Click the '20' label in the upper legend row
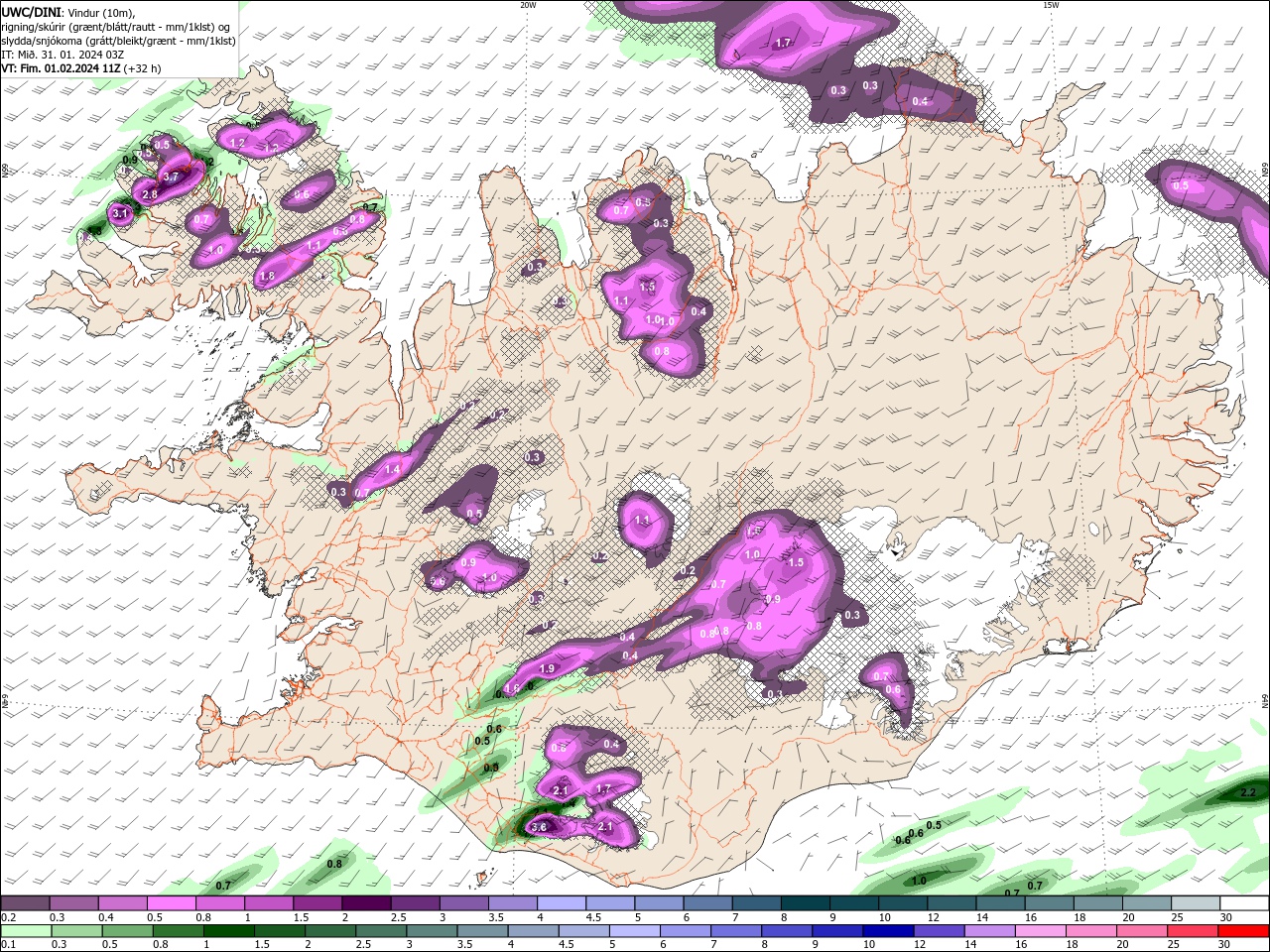The image size is (1270, 952). [x=1129, y=917]
